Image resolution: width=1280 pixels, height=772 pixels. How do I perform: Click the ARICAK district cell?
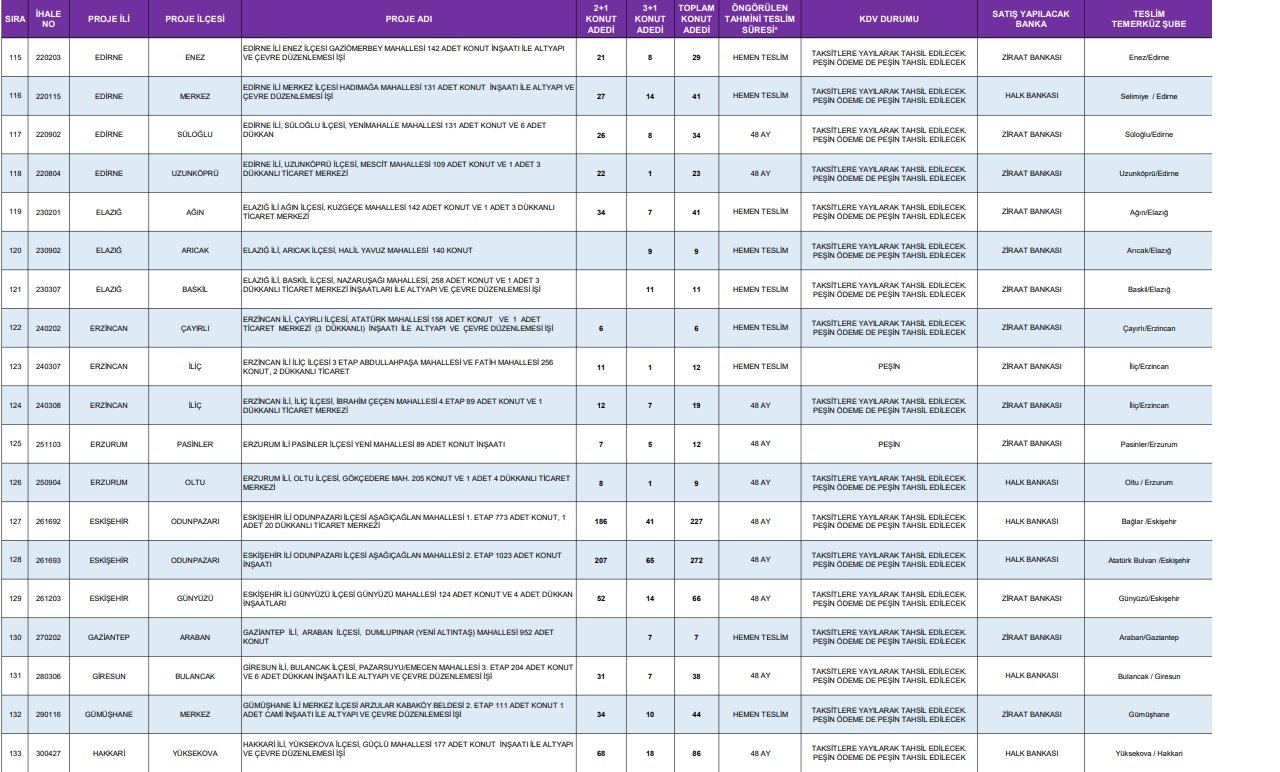[x=196, y=250]
